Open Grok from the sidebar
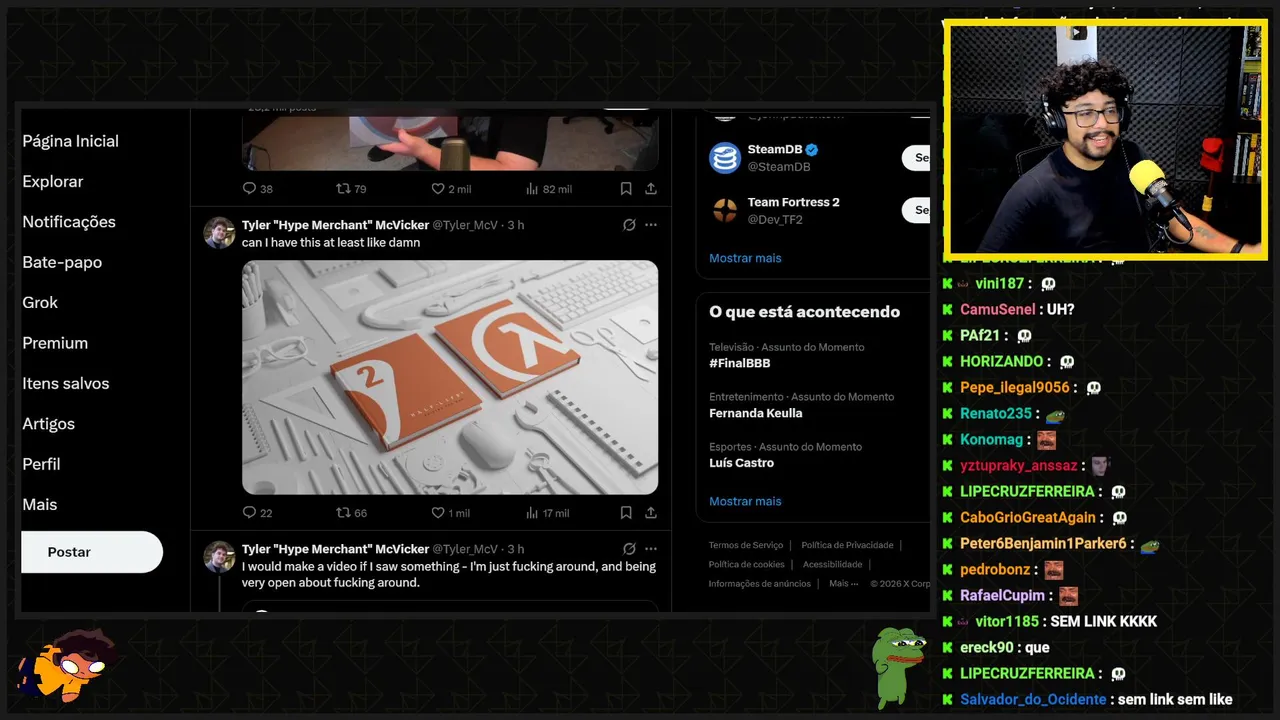Image resolution: width=1280 pixels, height=720 pixels. pos(40,302)
